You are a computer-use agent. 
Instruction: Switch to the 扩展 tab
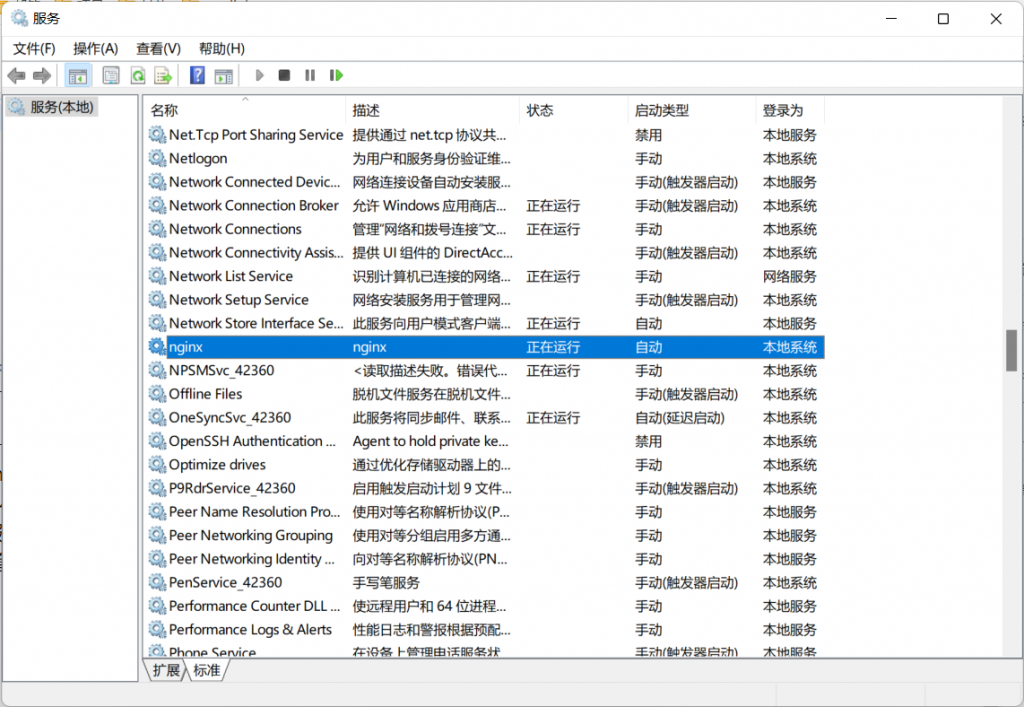[166, 671]
